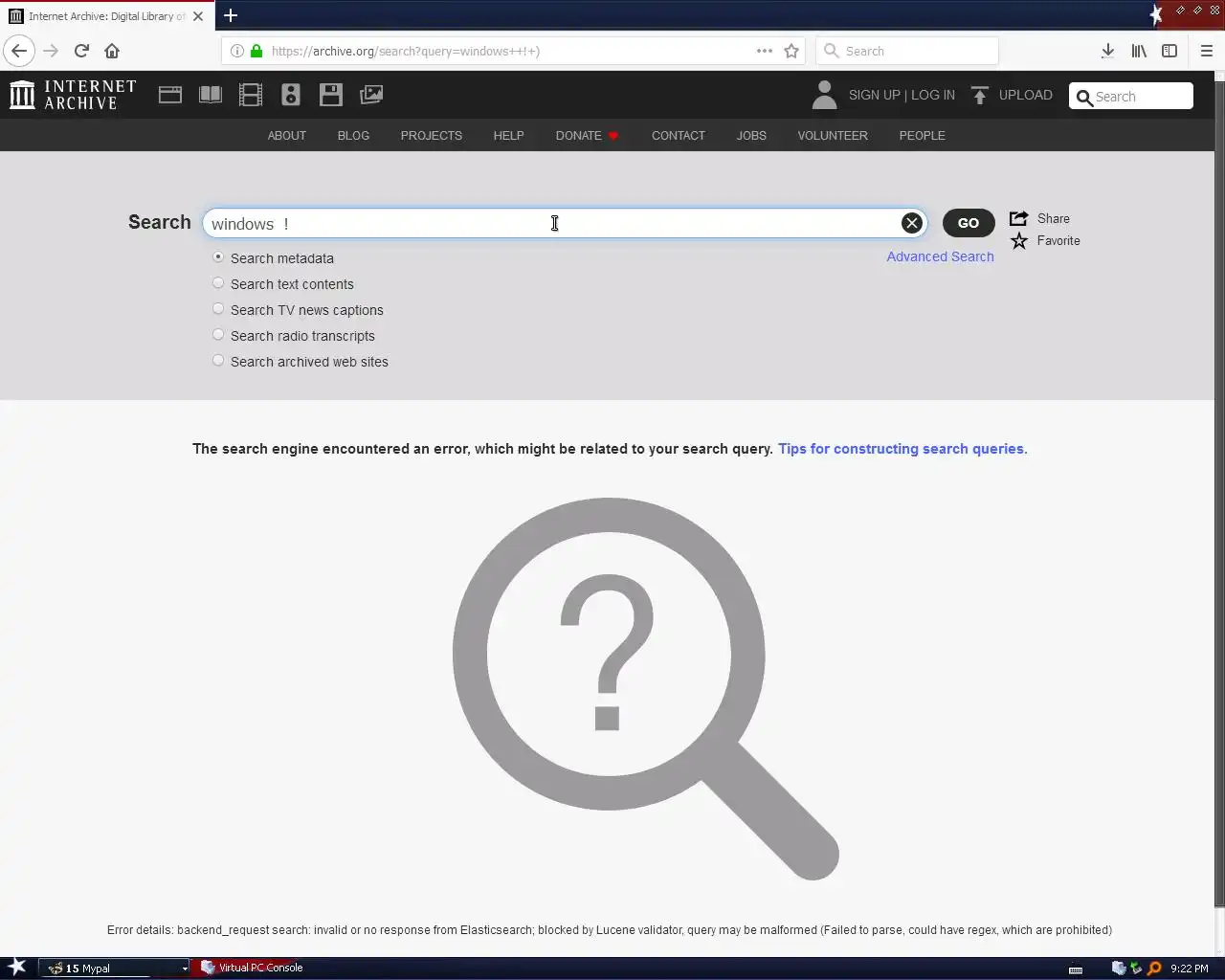Click LOG IN link
The width and height of the screenshot is (1225, 980).
(x=933, y=95)
